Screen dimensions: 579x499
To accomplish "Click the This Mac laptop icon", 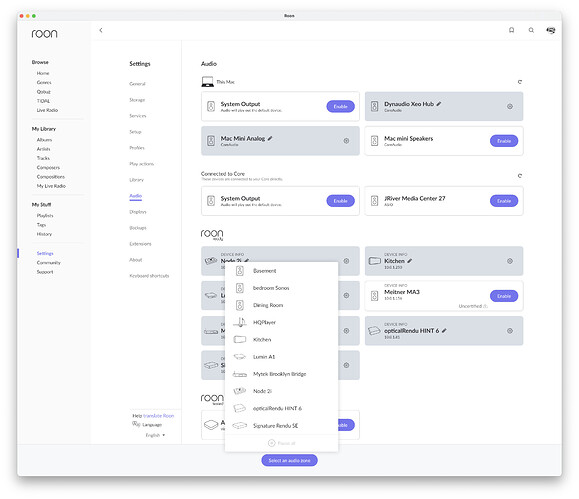I will tap(208, 82).
